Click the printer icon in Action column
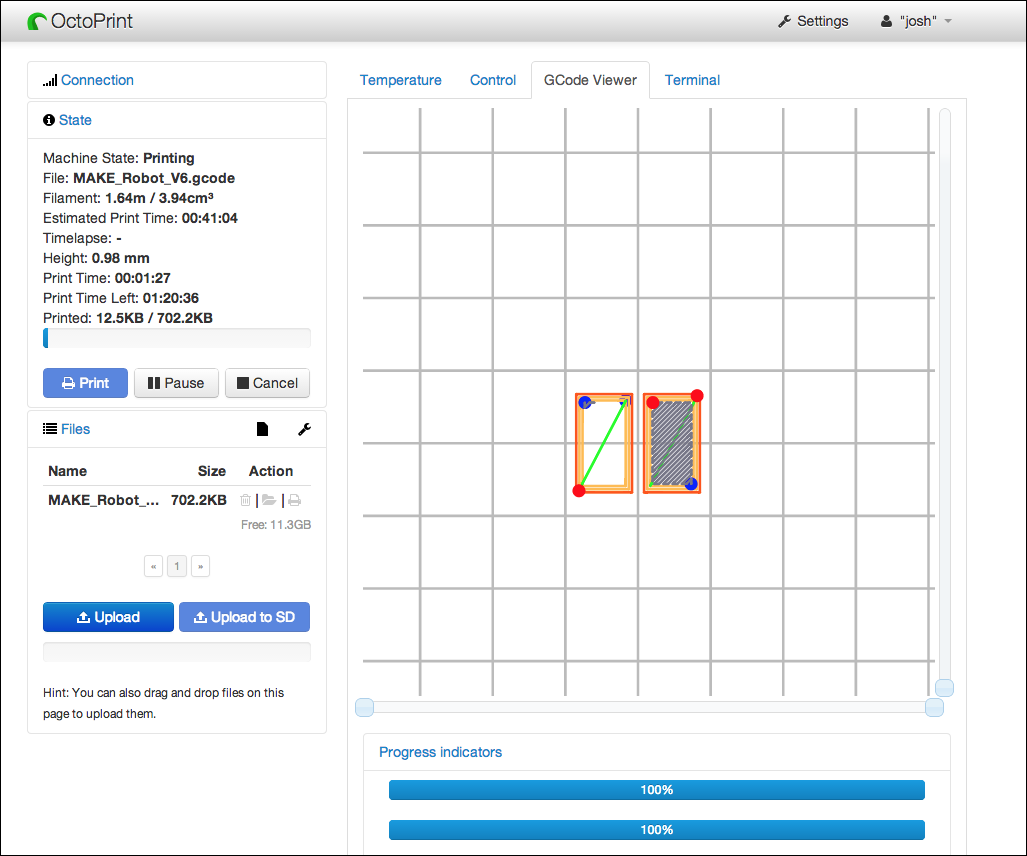 [295, 500]
